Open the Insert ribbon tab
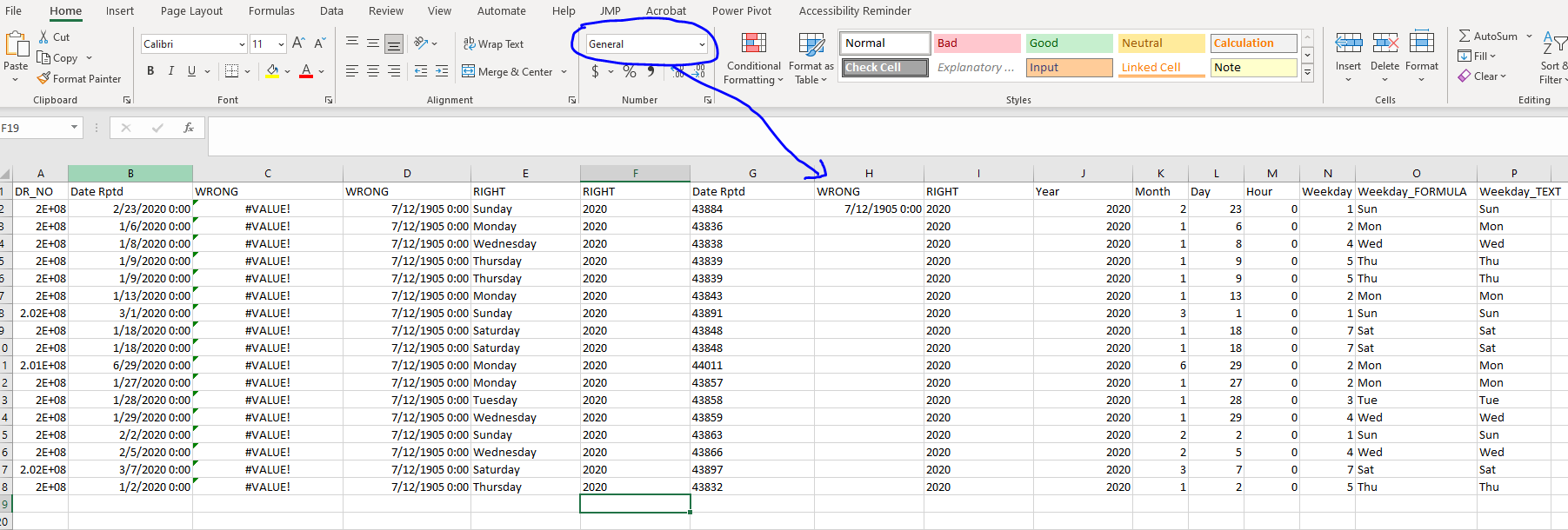This screenshot has width=1568, height=530. [x=120, y=11]
